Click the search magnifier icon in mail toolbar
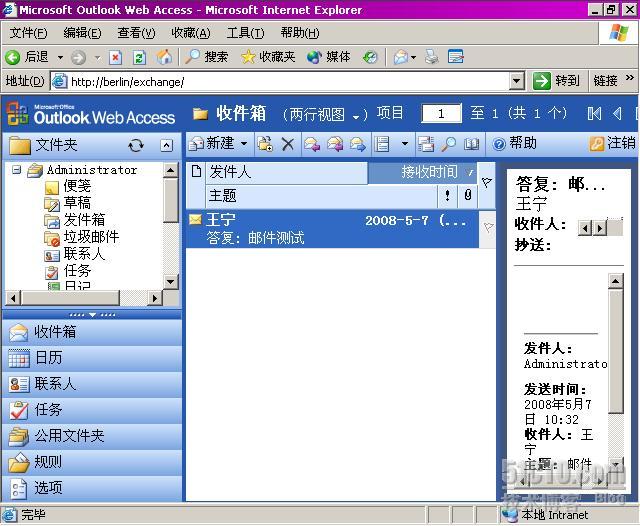This screenshot has width=640, height=526. pos(449,144)
